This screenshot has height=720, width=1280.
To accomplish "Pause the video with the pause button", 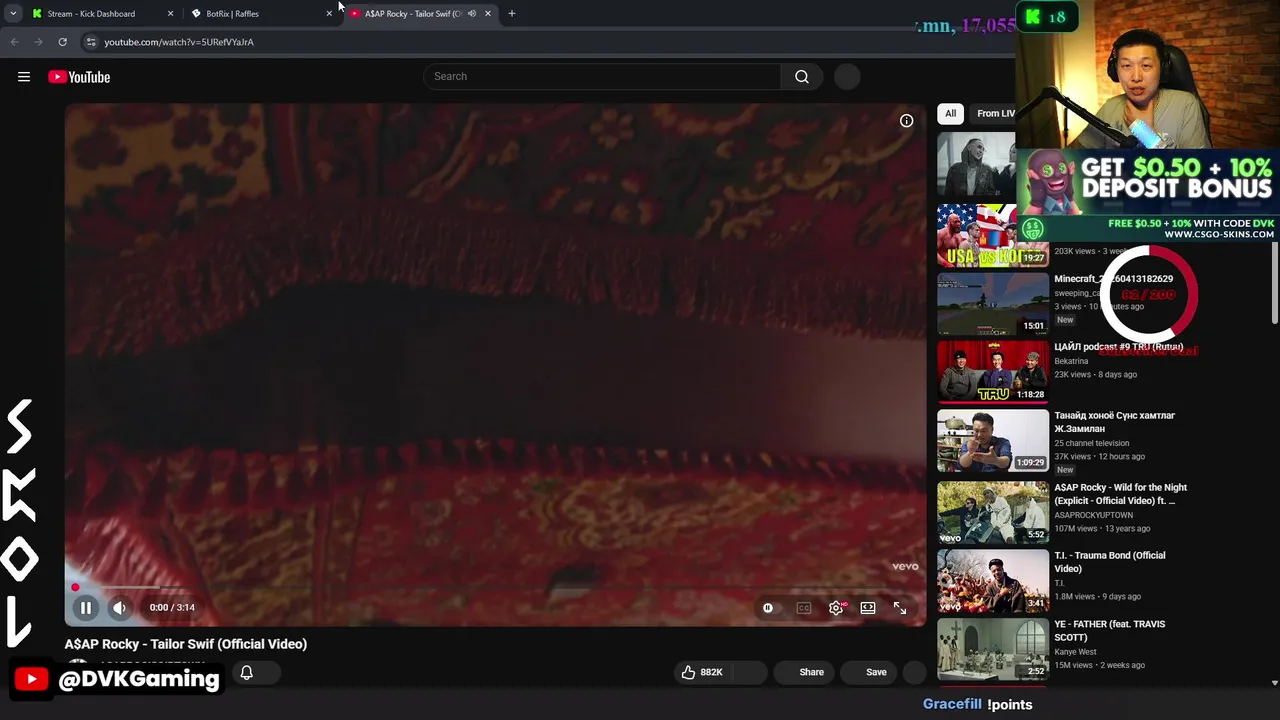I will coord(86,607).
